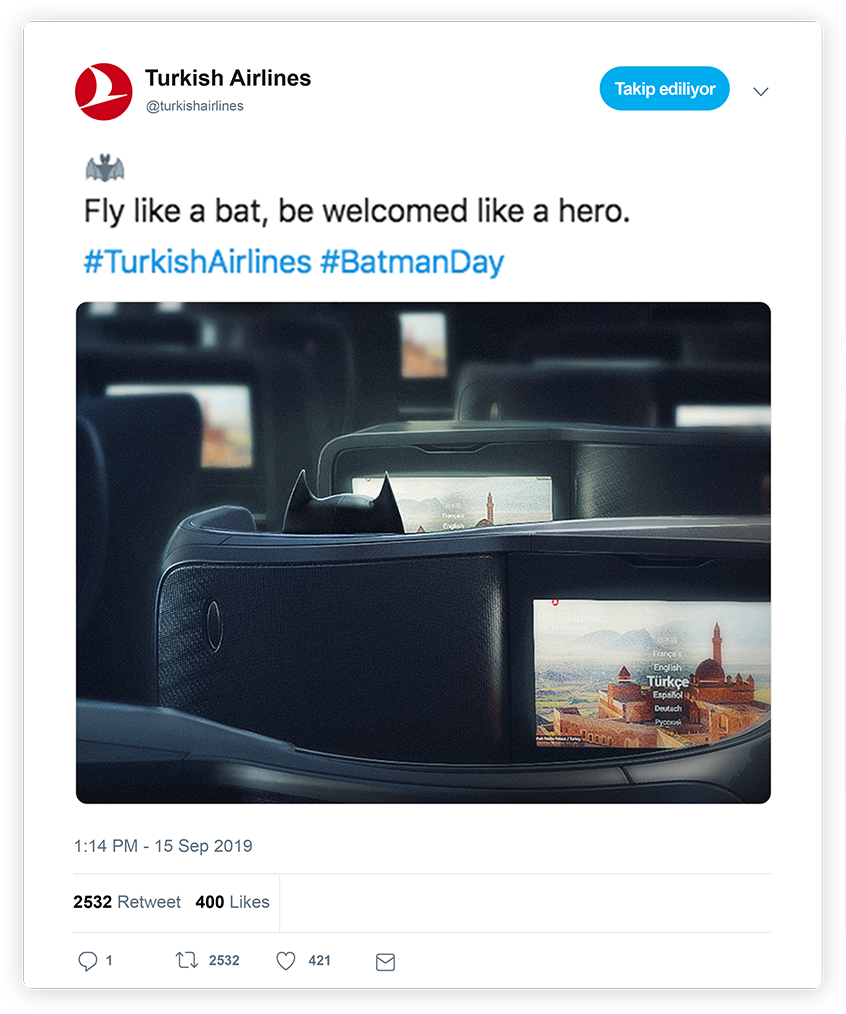Image resolution: width=846 pixels, height=1014 pixels.
Task: Like the tweet with heart icon
Action: (285, 960)
